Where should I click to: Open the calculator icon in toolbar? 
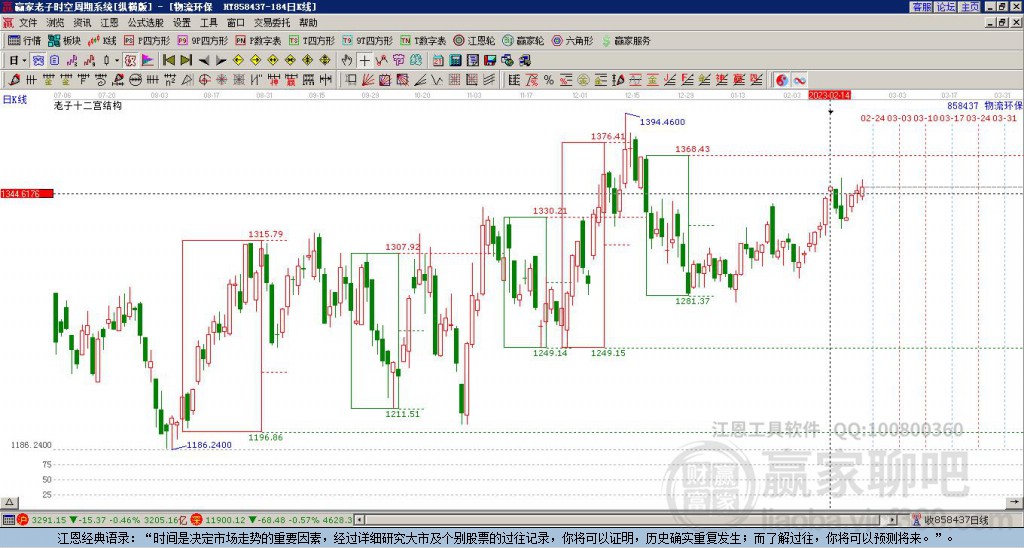455,60
